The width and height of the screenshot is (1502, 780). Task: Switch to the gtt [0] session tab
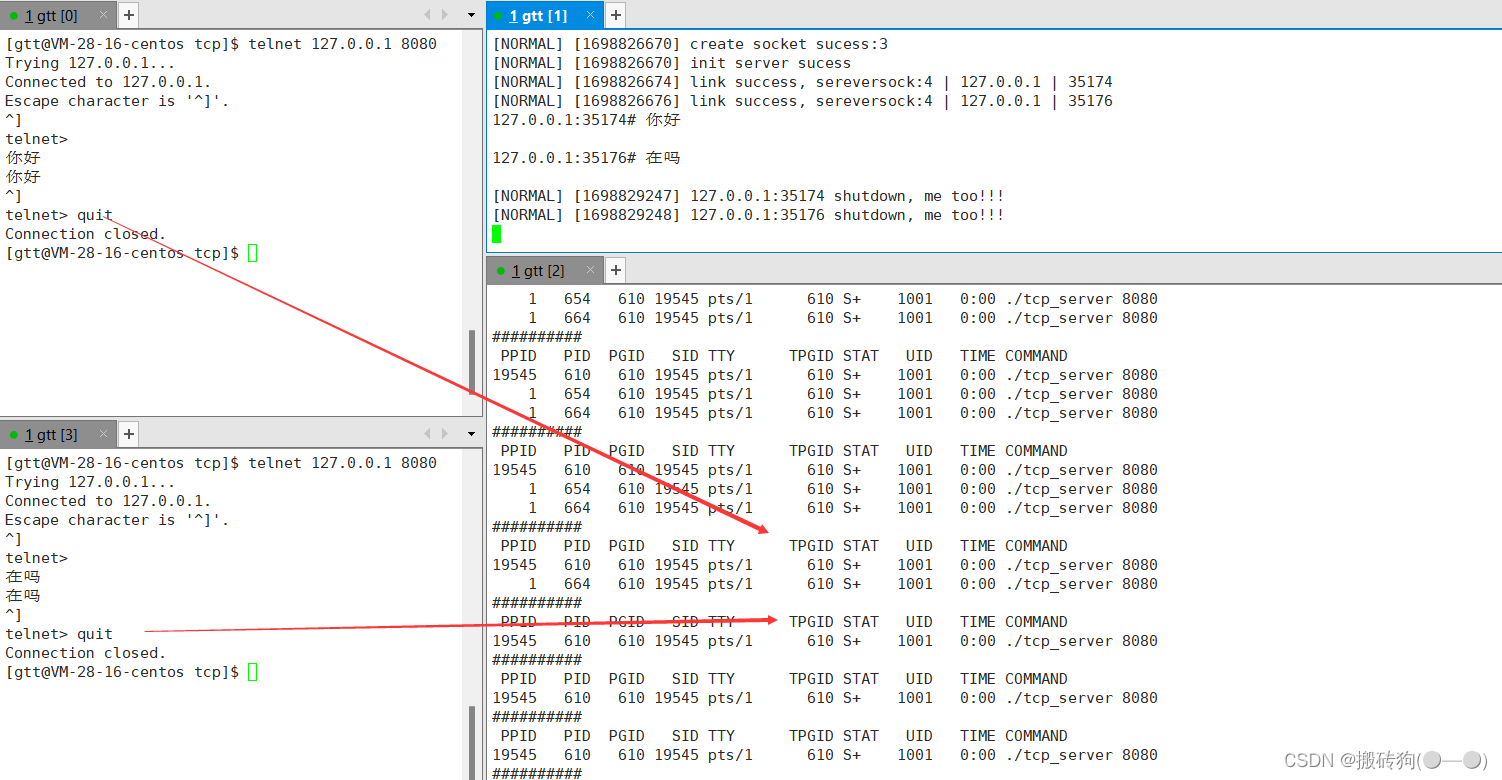[51, 15]
